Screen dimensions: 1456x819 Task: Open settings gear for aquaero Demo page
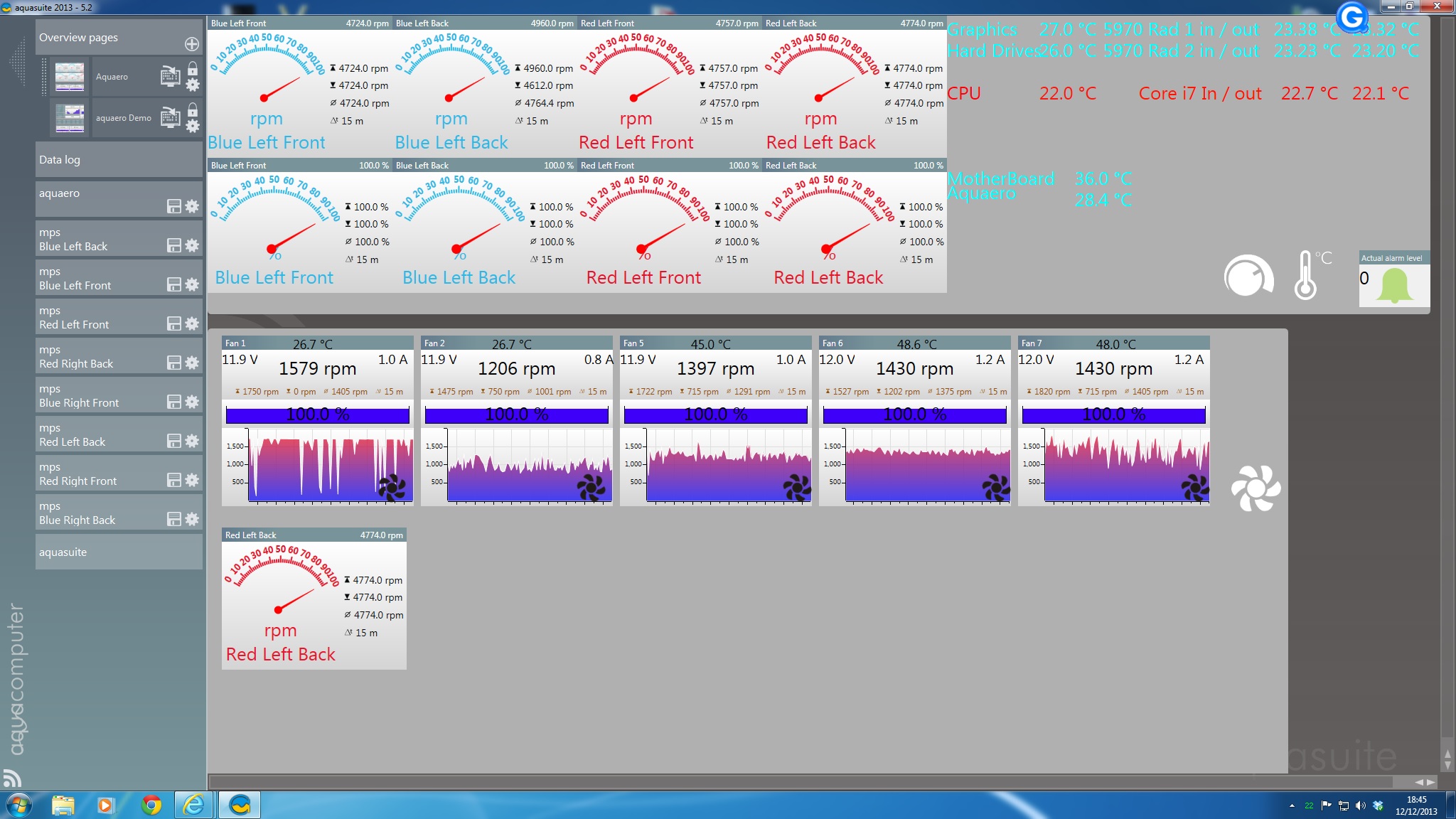tap(193, 127)
